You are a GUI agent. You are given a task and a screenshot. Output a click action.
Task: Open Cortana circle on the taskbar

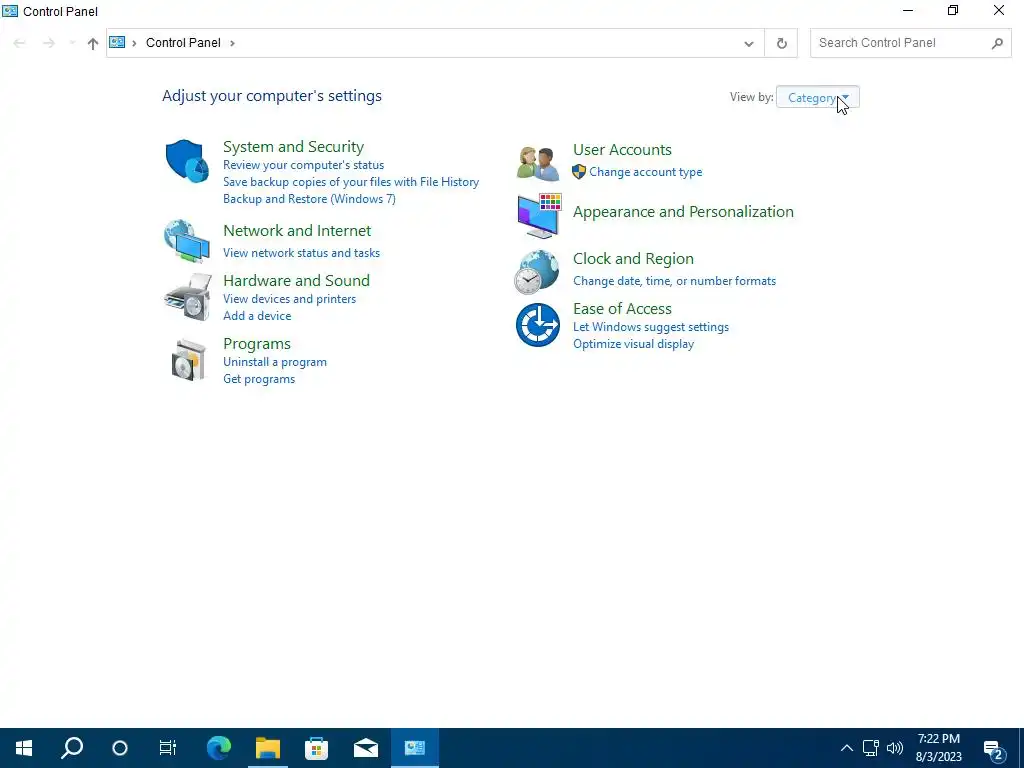[x=120, y=748]
